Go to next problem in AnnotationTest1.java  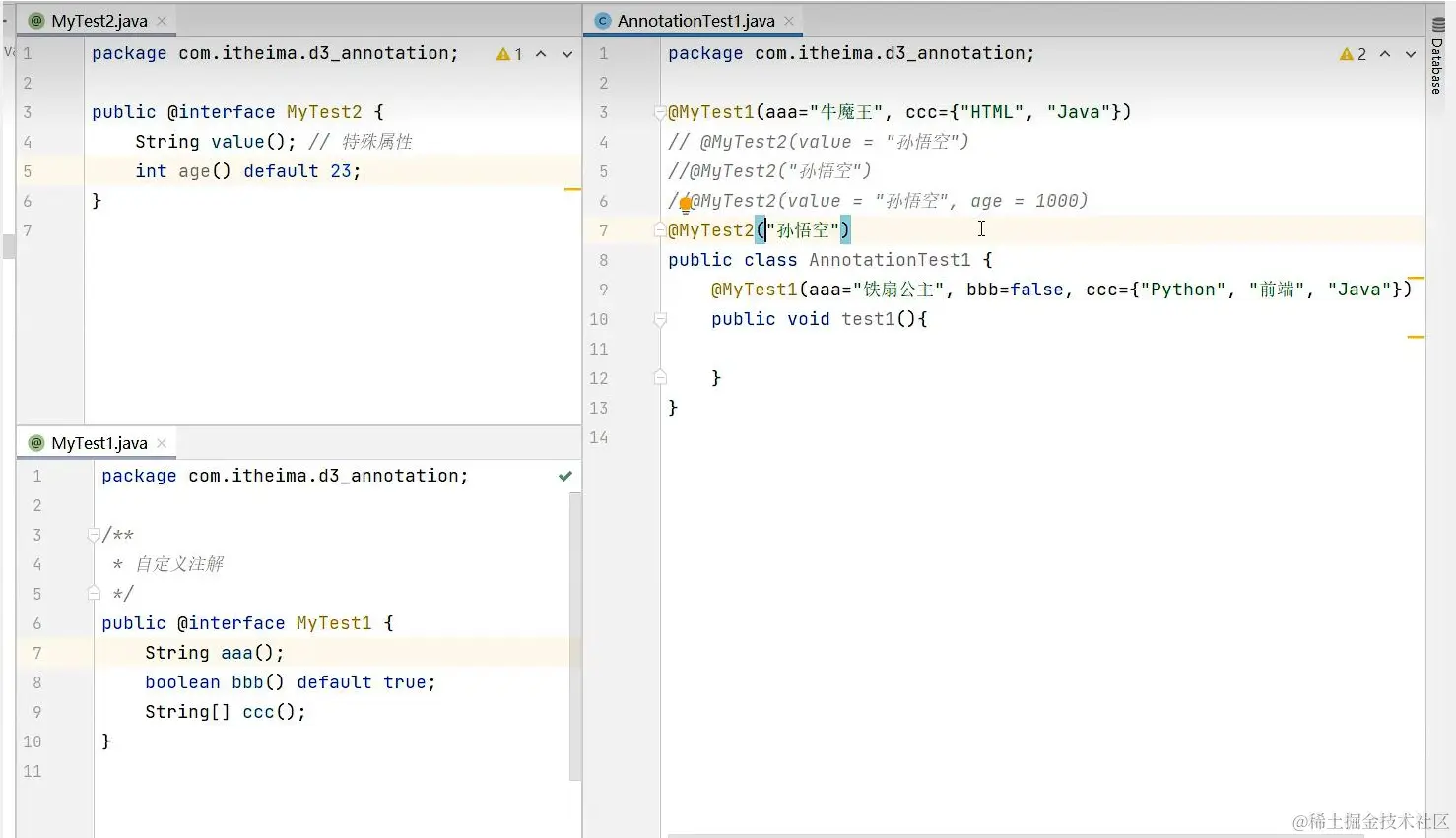[1411, 54]
